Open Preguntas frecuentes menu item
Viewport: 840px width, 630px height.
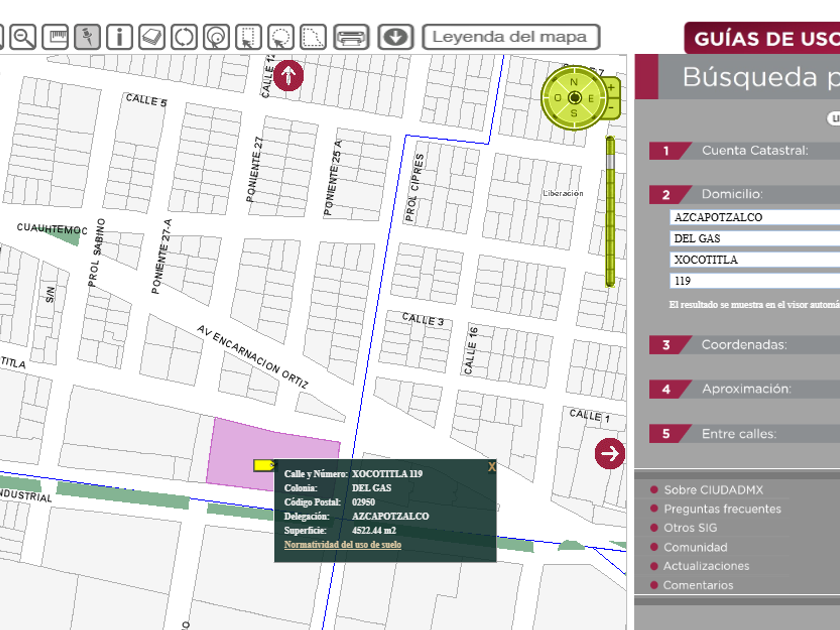[x=722, y=509]
